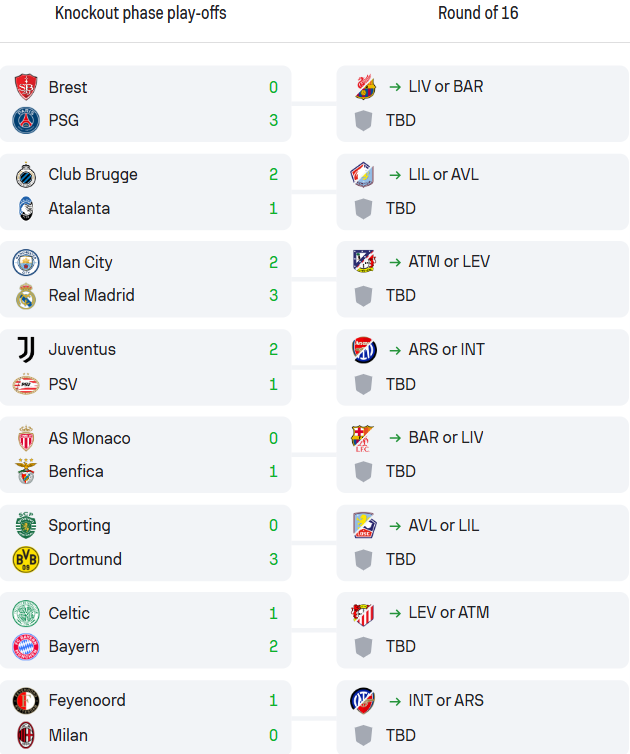Select the ATM or LEV placeholder text
The image size is (630, 754).
point(449,262)
